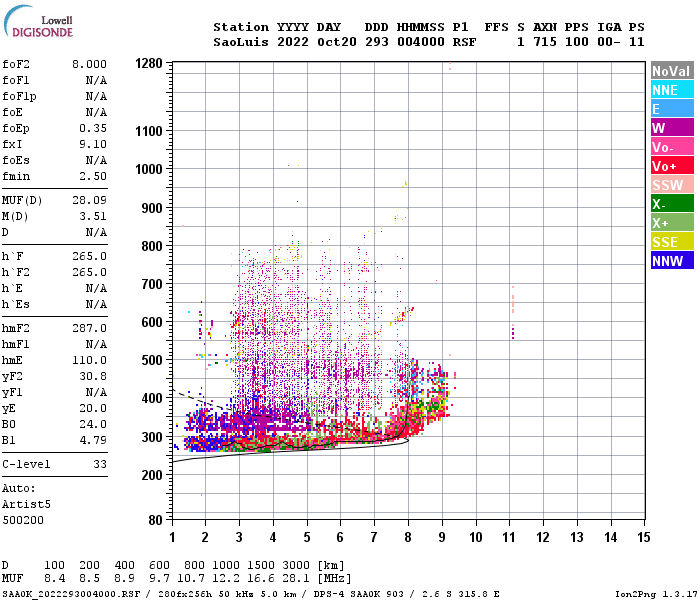
Task: Select the Vo- pink legend swatch
Action: pyautogui.click(x=672, y=147)
